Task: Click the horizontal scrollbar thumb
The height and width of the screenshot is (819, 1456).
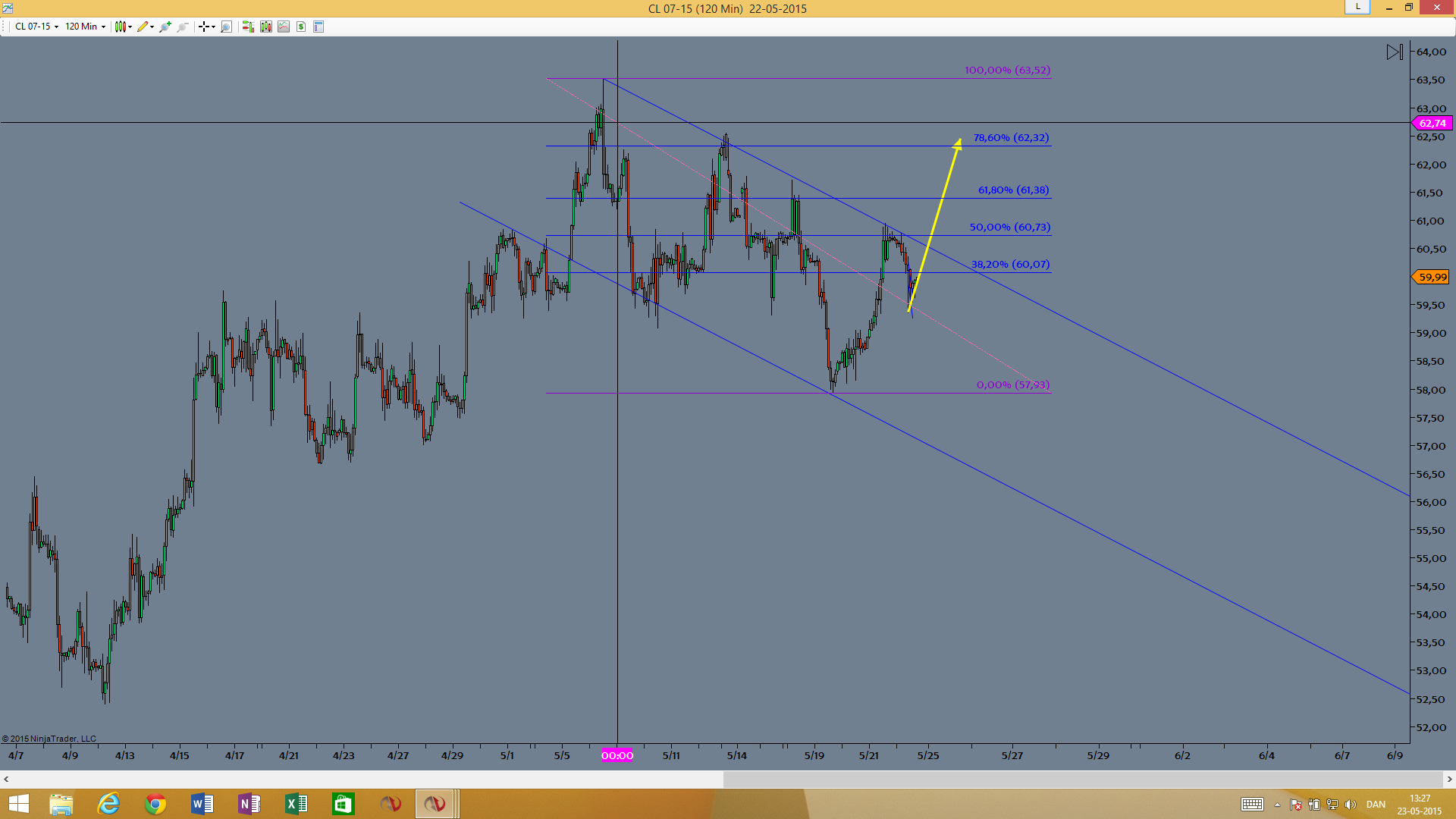Action: pyautogui.click(x=1082, y=779)
